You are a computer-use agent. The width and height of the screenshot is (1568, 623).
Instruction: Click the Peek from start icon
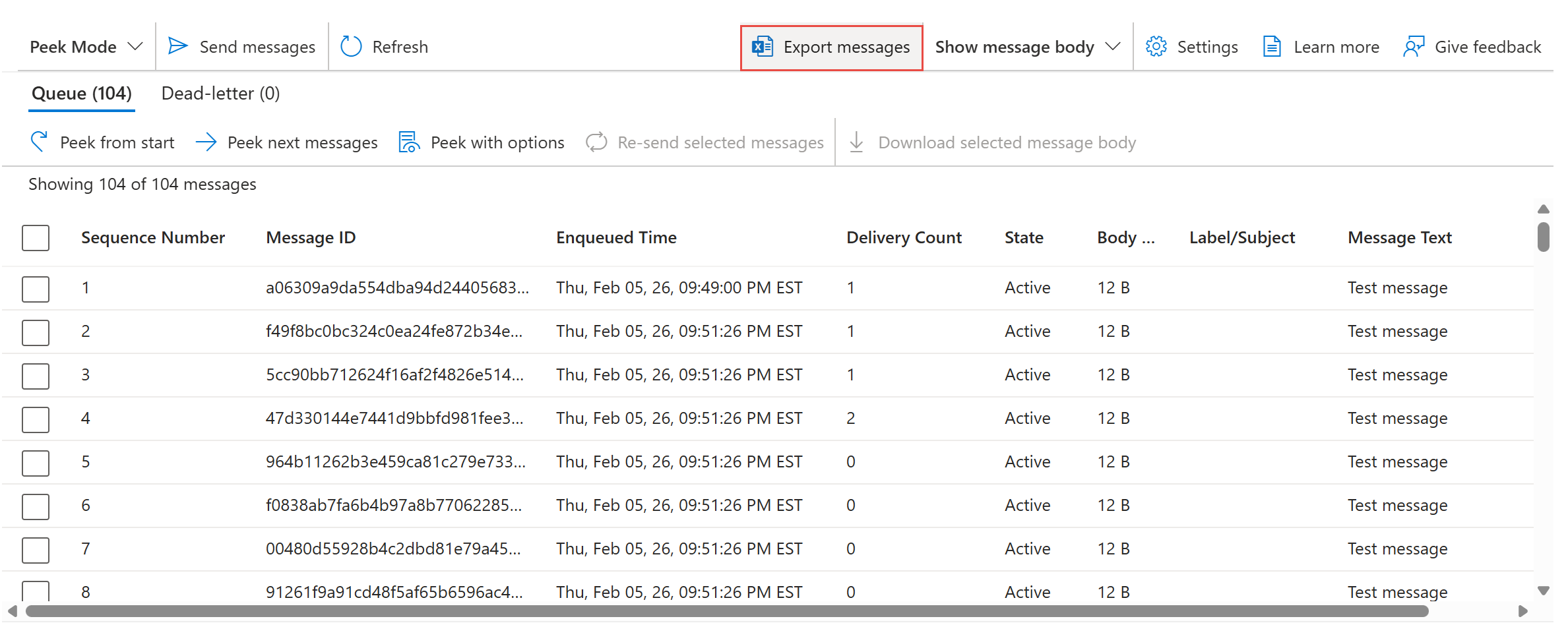39,142
